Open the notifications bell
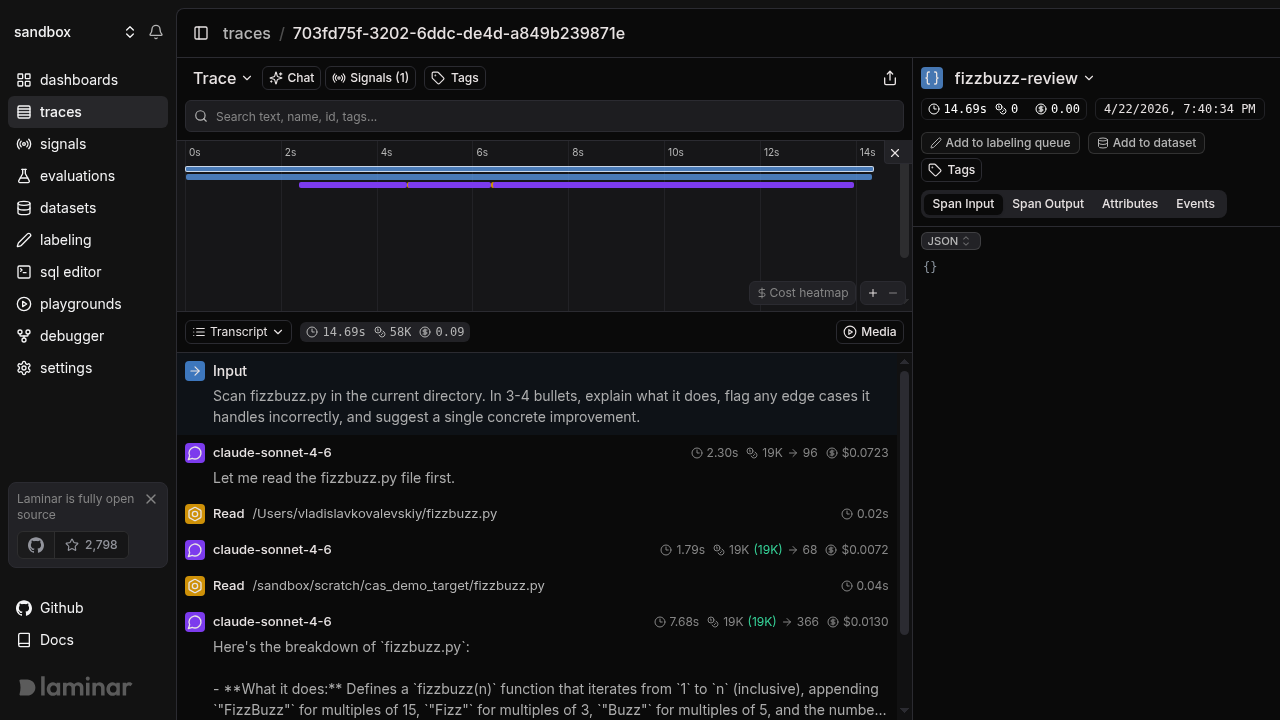This screenshot has width=1280, height=720. click(x=156, y=32)
